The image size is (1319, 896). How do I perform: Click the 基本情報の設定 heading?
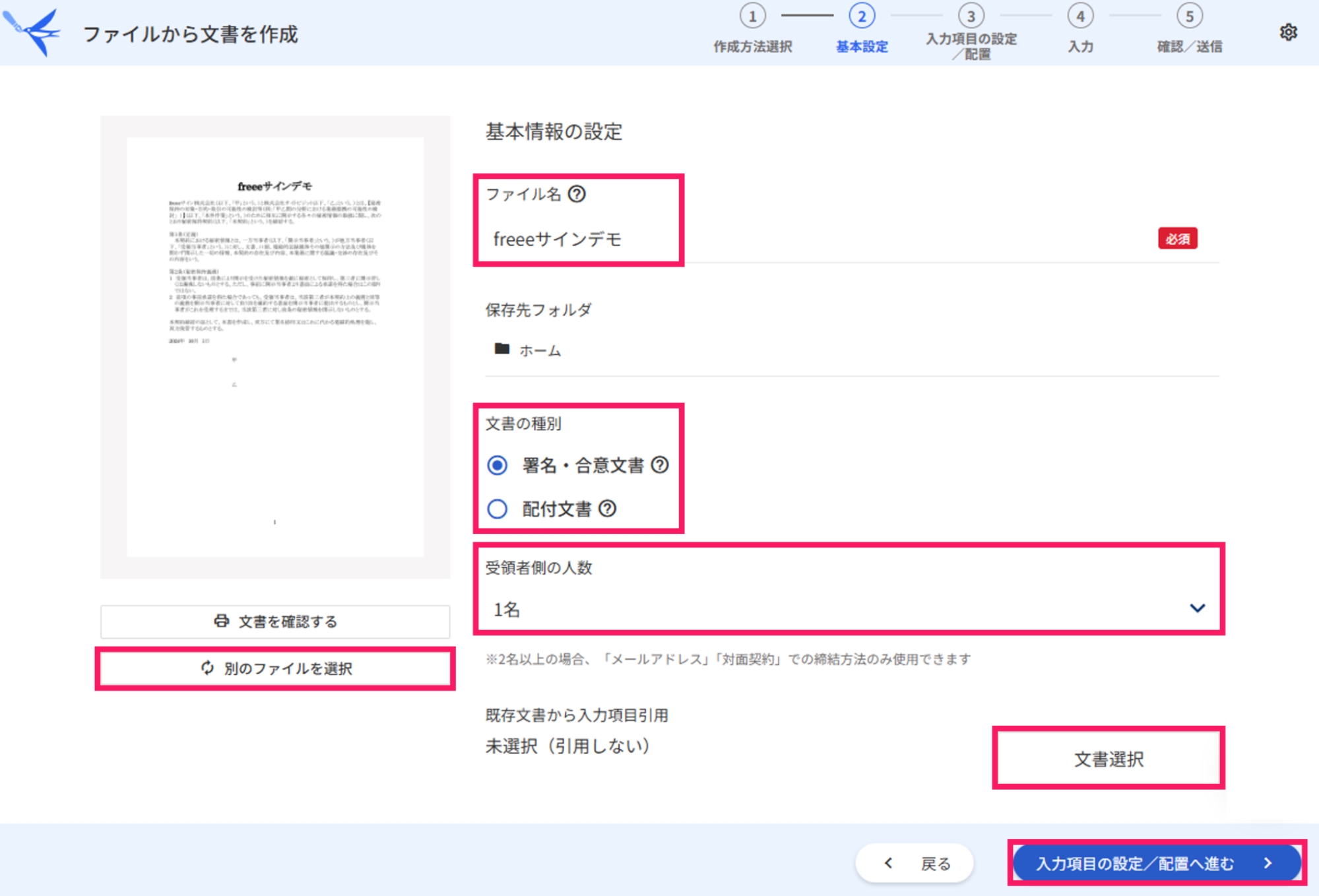[x=554, y=131]
